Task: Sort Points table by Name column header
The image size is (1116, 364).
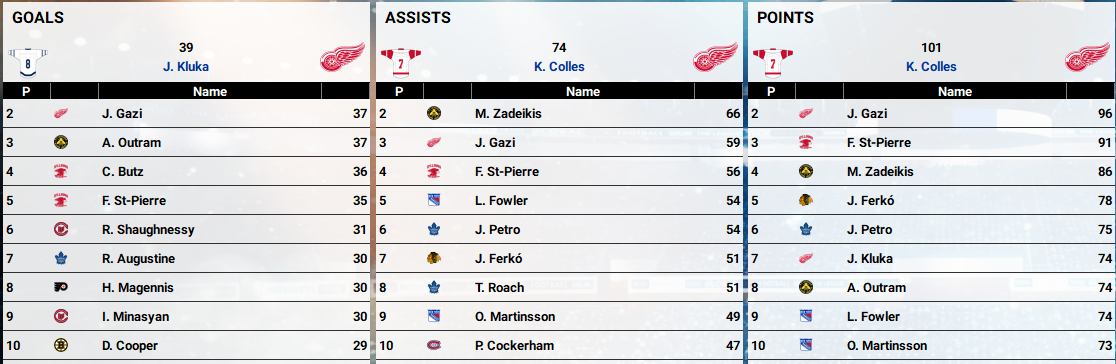Action: click(x=955, y=91)
